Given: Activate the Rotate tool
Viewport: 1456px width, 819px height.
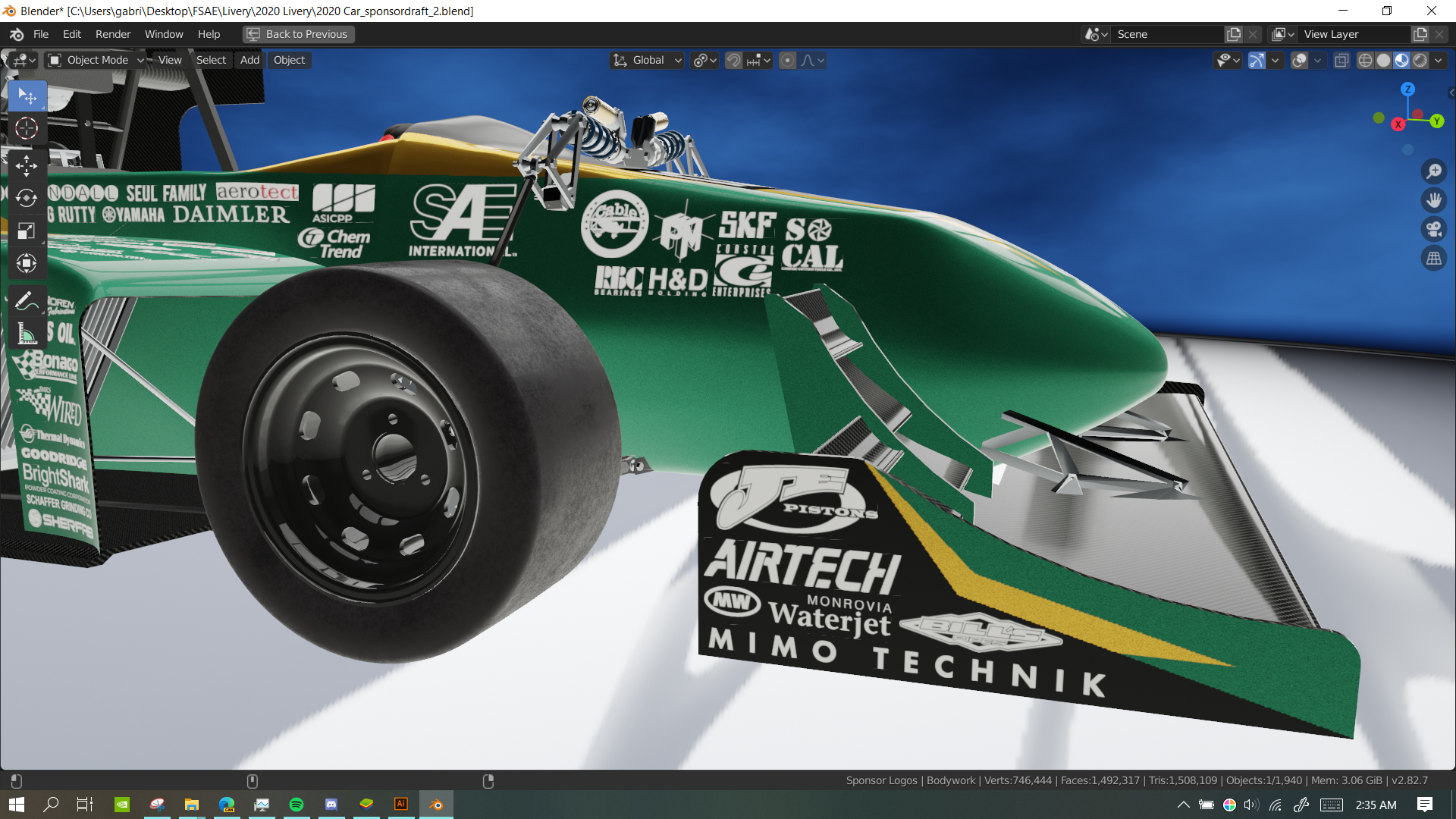Looking at the screenshot, I should [x=27, y=198].
